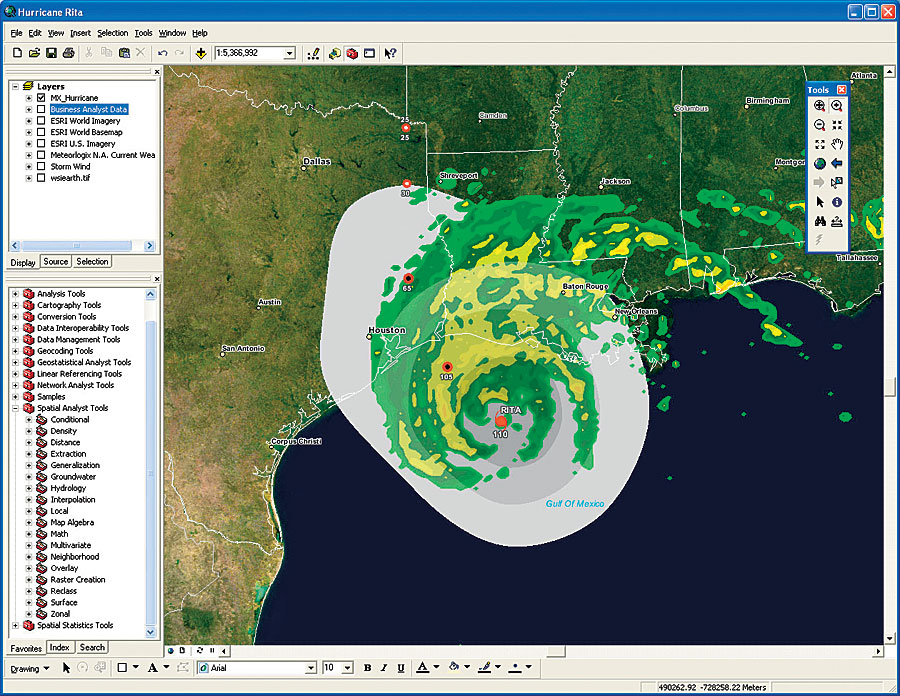Switch to the Selection tab in contents

tap(92, 262)
